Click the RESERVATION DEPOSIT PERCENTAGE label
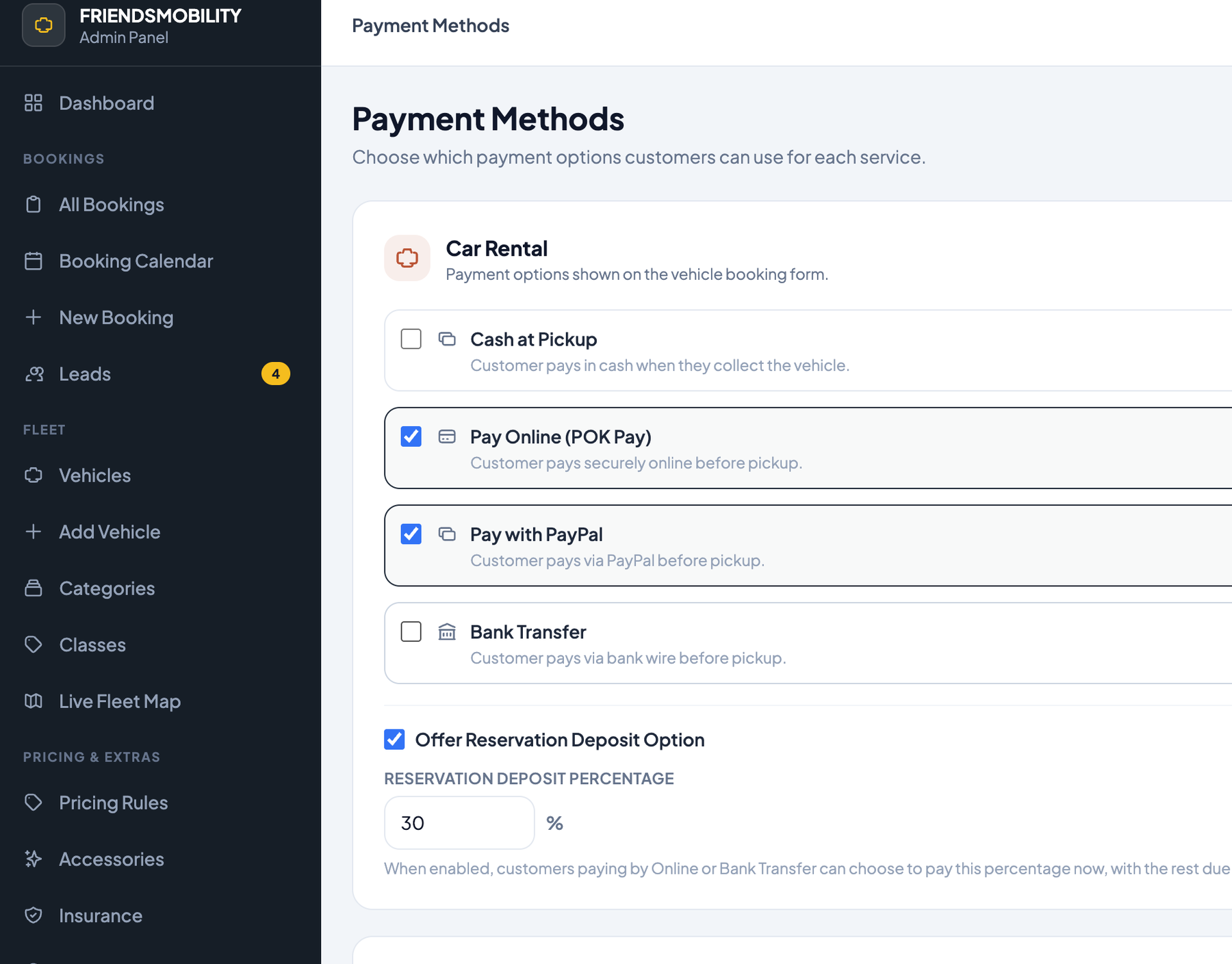Screen dimensions: 1232x964 click(x=529, y=779)
